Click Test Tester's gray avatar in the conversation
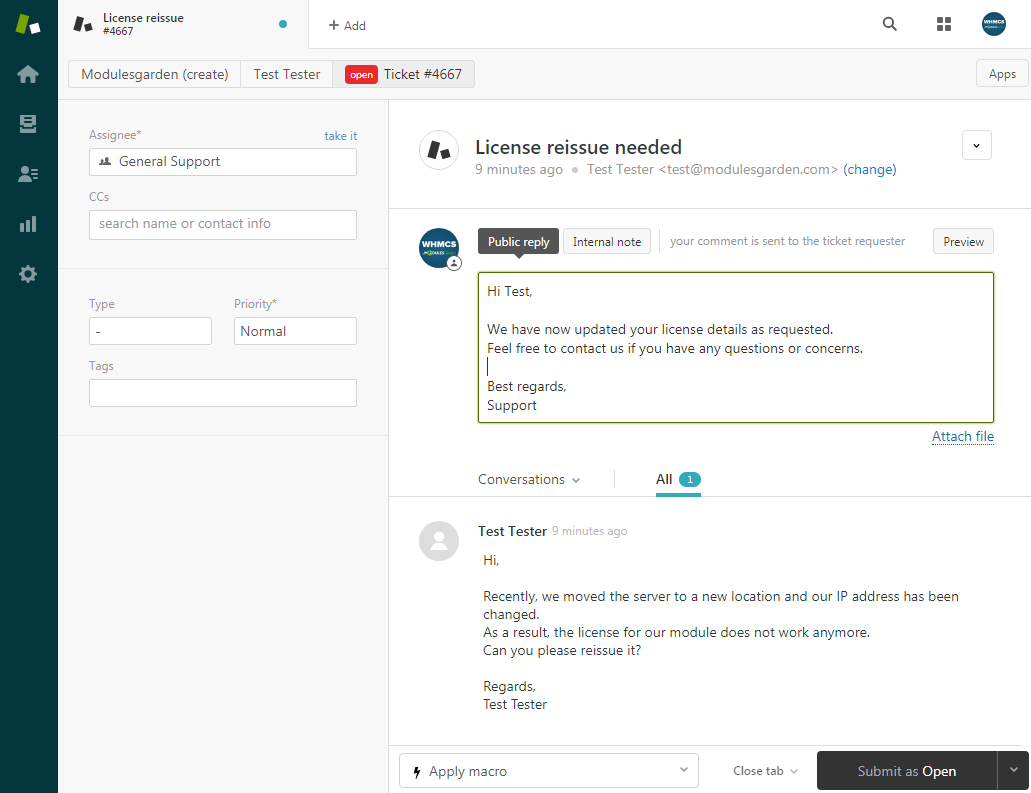The height and width of the screenshot is (793, 1031). click(x=439, y=541)
